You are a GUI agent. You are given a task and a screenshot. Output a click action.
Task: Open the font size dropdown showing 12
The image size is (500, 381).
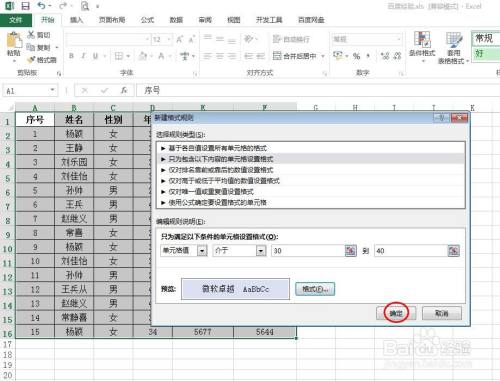coord(169,39)
